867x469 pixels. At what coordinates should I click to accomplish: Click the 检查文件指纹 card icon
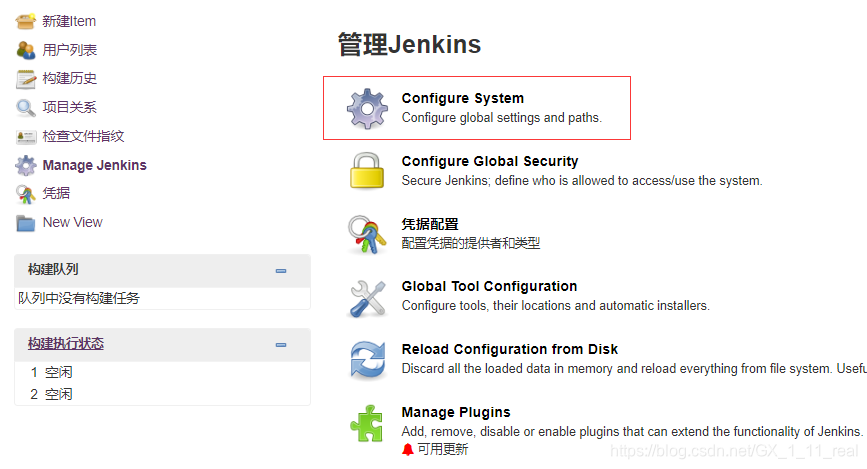click(26, 137)
